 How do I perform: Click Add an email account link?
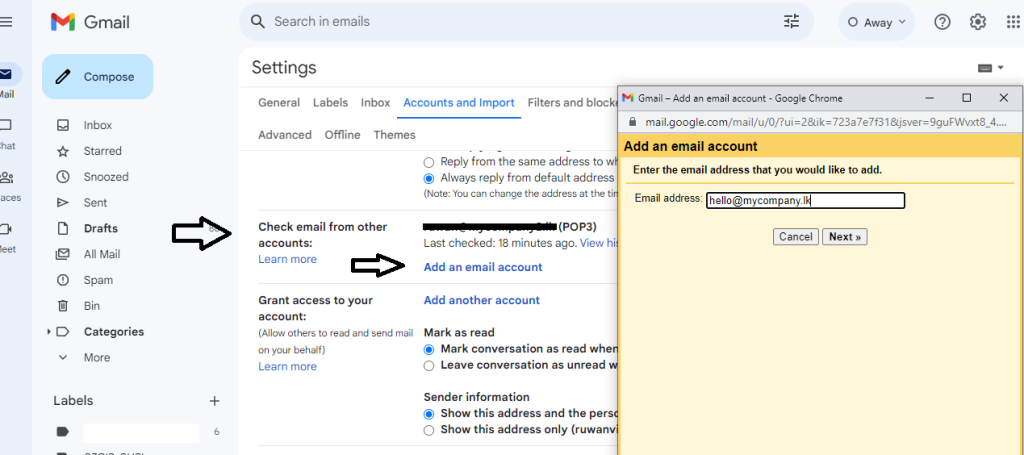coord(483,267)
